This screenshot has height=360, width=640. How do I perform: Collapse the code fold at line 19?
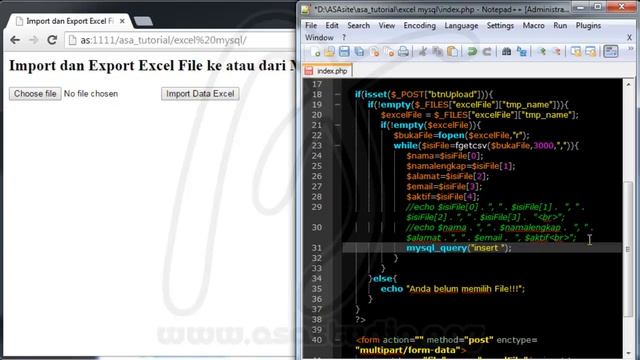coord(338,104)
